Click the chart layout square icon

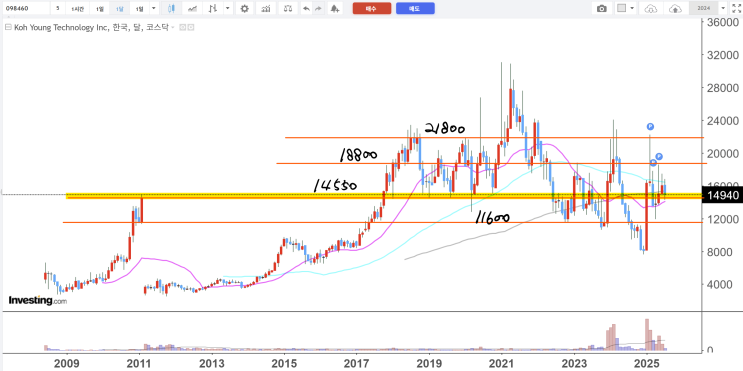[x=622, y=8]
